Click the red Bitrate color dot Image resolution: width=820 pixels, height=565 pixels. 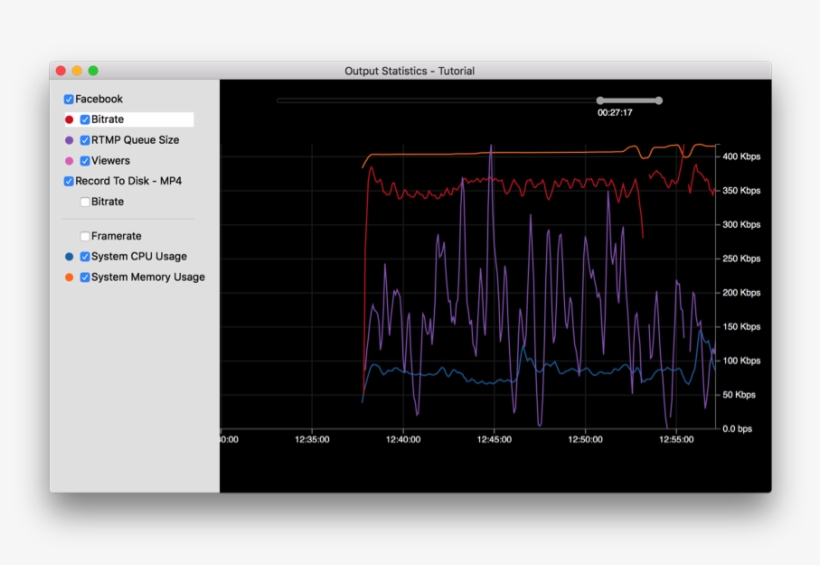[69, 120]
